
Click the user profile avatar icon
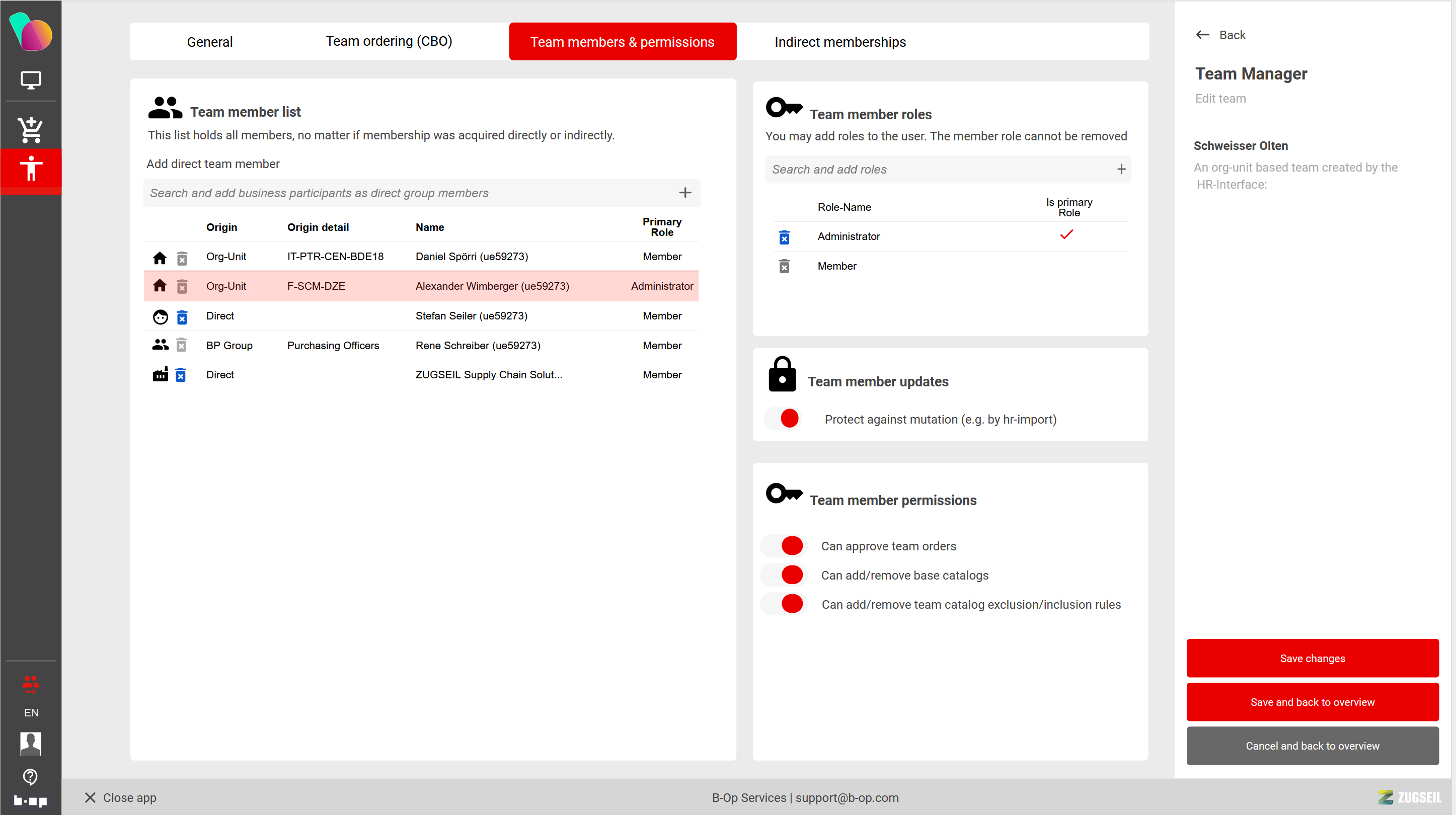31,743
